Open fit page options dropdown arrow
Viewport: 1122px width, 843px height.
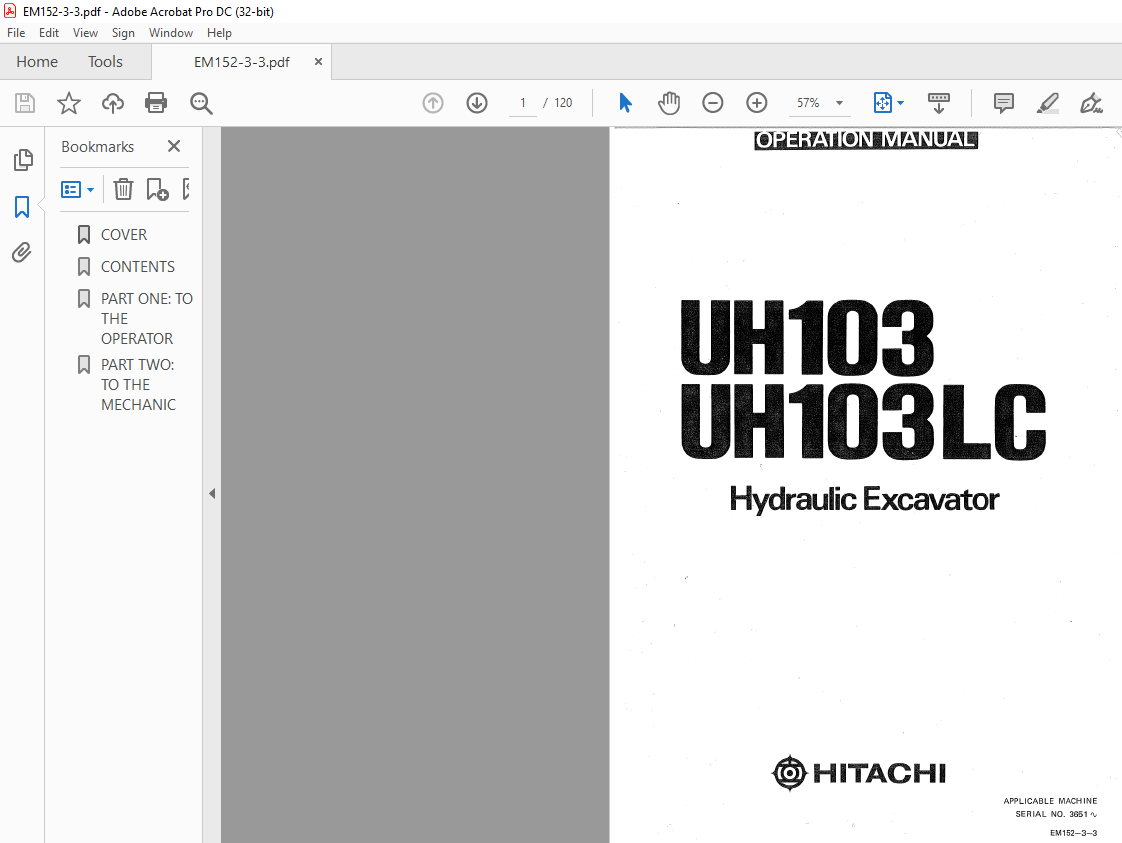click(x=900, y=103)
